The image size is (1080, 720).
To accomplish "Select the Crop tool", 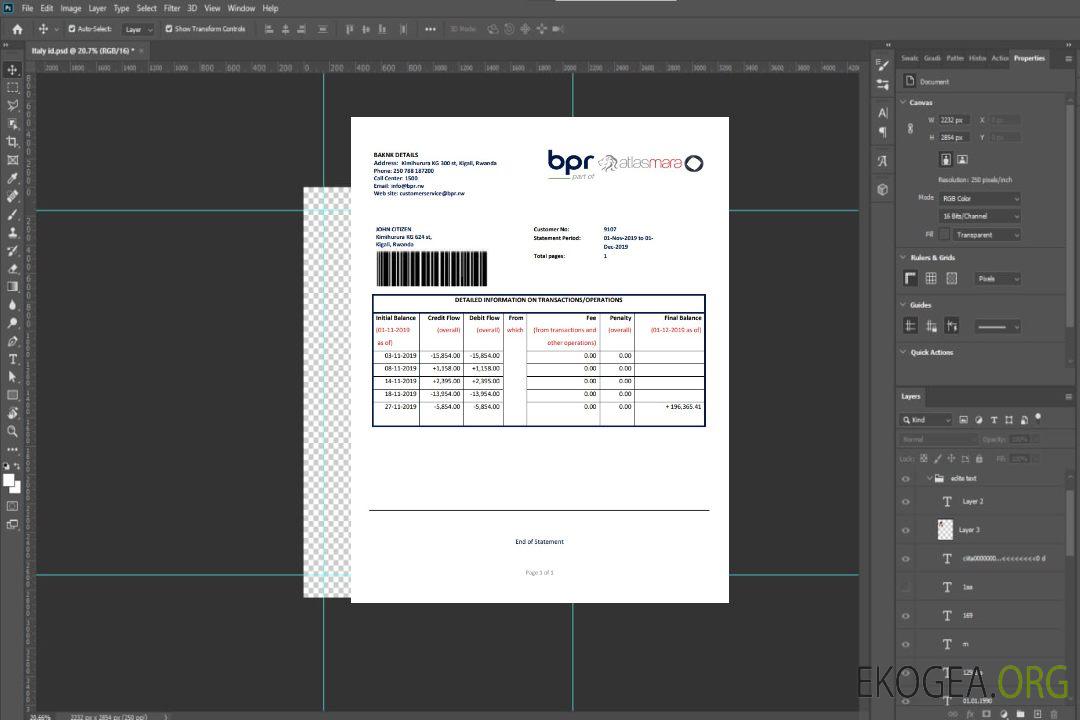I will pyautogui.click(x=12, y=142).
